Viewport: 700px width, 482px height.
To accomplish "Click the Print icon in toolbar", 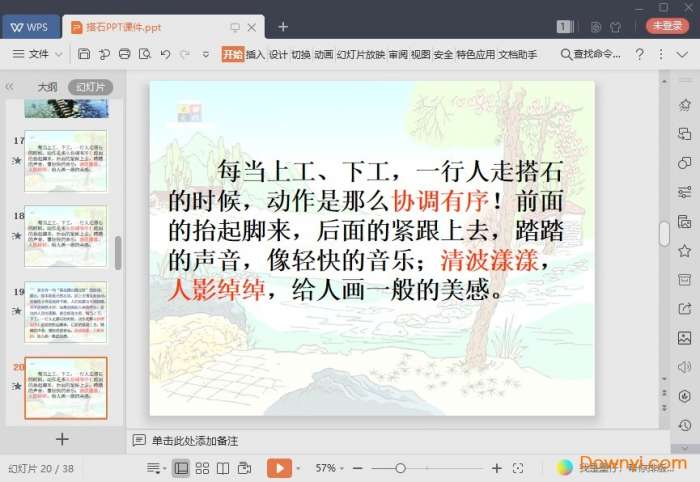I will point(125,54).
